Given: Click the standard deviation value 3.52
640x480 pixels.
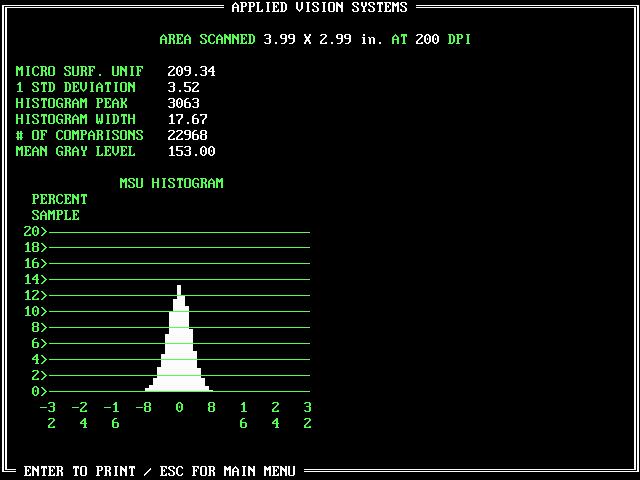Looking at the screenshot, I should click(x=183, y=87).
